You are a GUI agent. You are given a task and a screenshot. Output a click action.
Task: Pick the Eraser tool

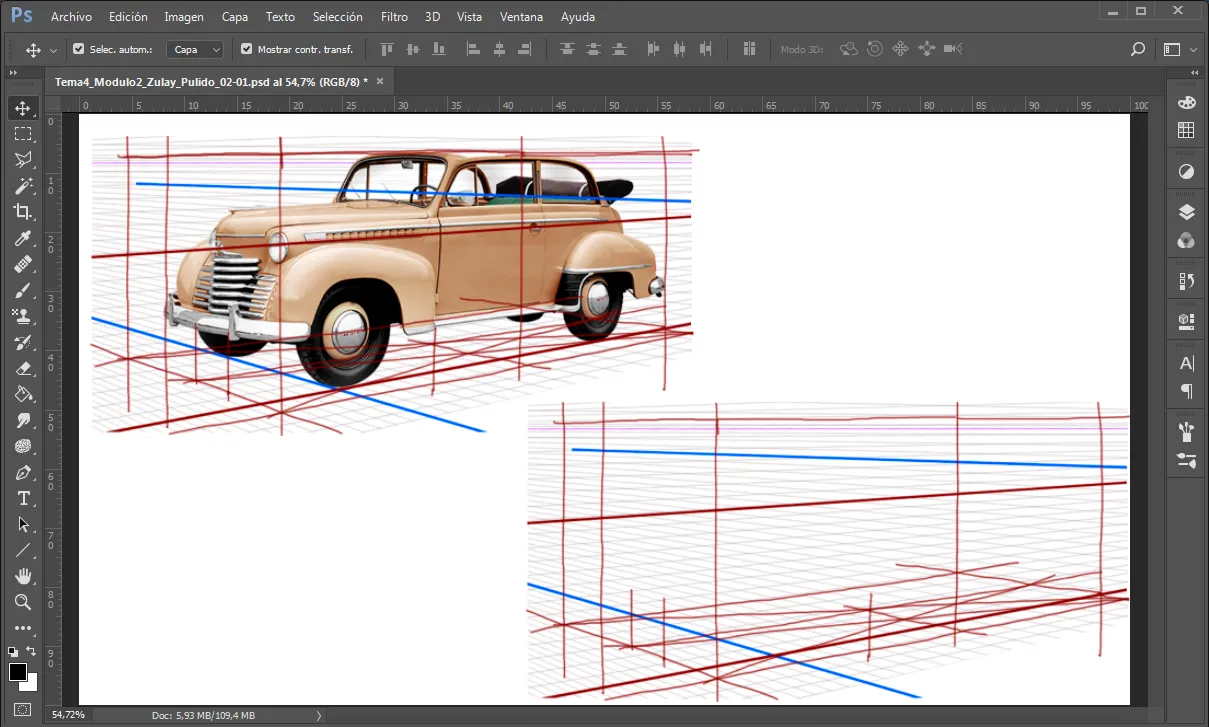[23, 368]
